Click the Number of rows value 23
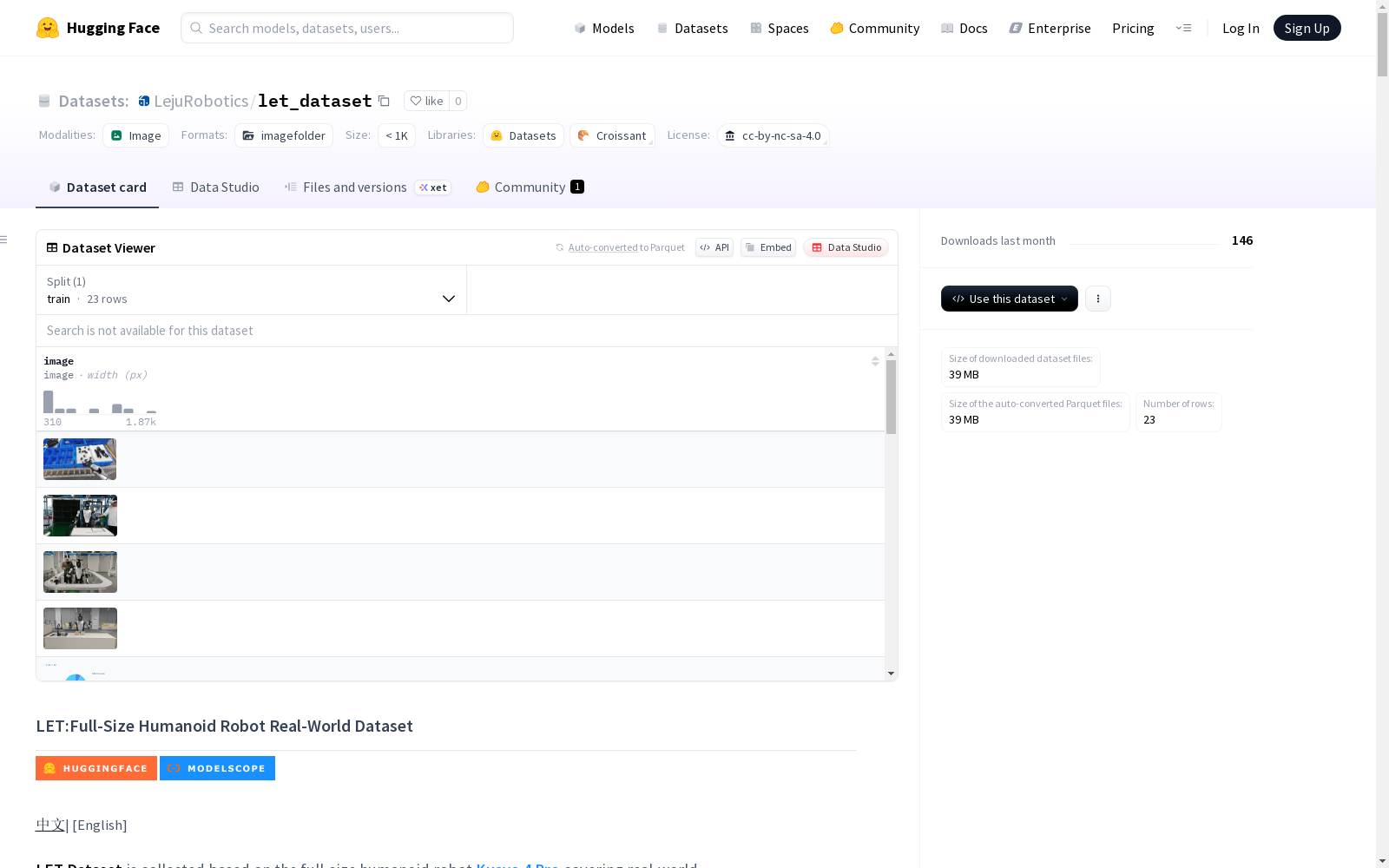The height and width of the screenshot is (868, 1389). tap(1149, 420)
